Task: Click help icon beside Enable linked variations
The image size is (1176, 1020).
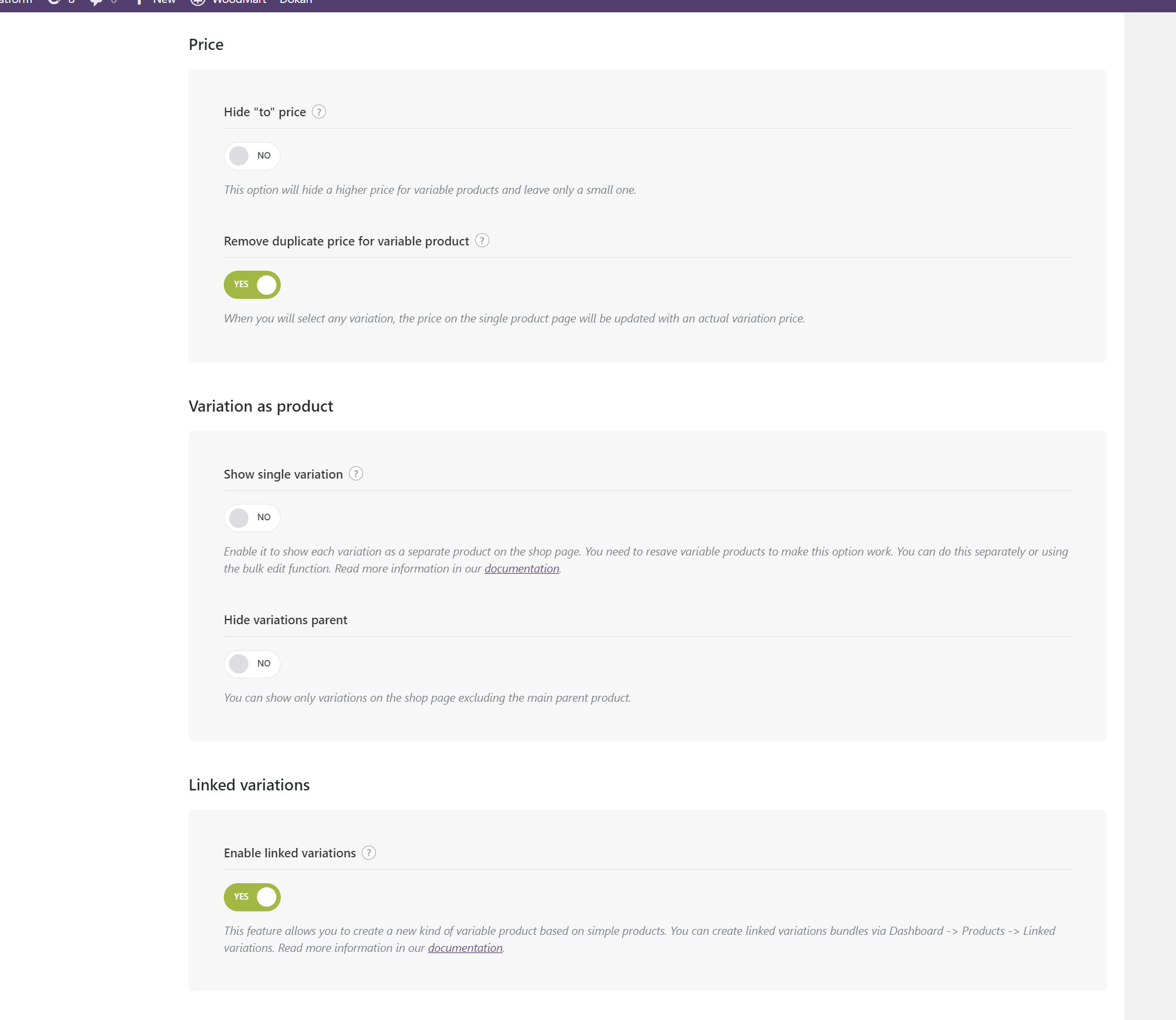Action: point(369,853)
